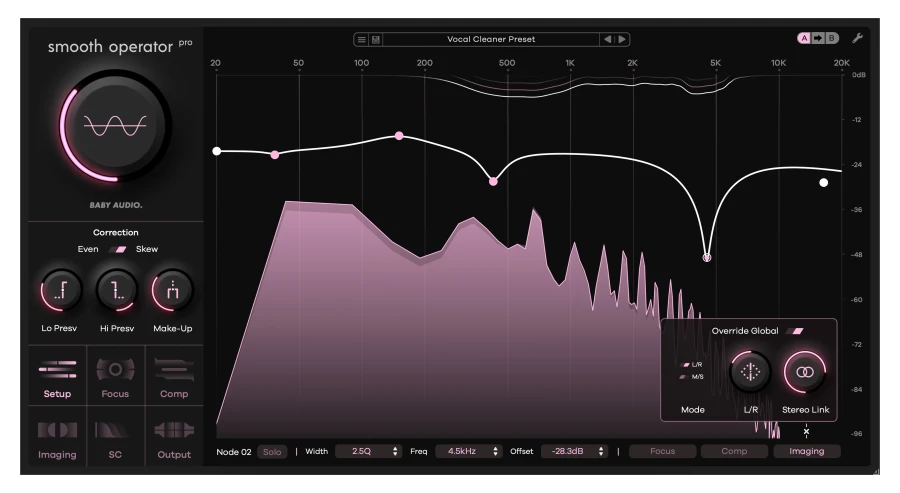900x493 pixels.
Task: Click the Lo Presv knob
Action: pos(60,290)
